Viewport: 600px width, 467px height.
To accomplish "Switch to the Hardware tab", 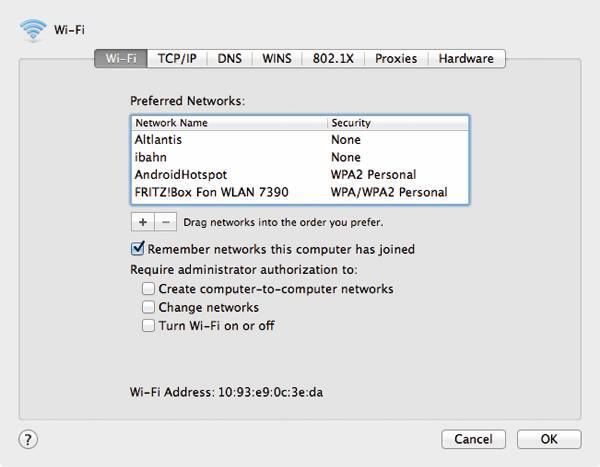I will pos(466,59).
